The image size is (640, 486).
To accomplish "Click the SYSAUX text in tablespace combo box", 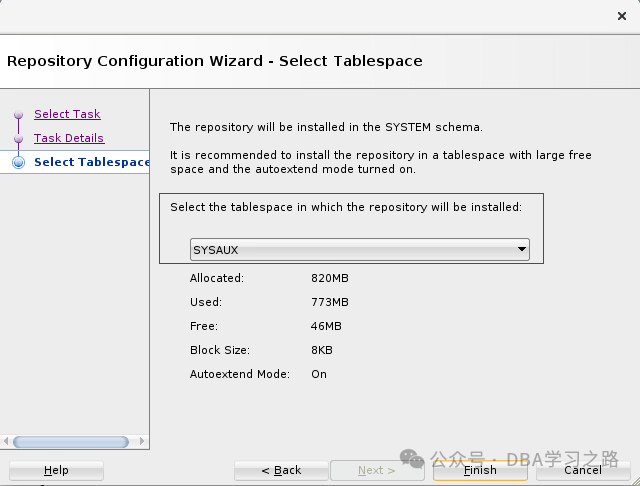I will 215,249.
